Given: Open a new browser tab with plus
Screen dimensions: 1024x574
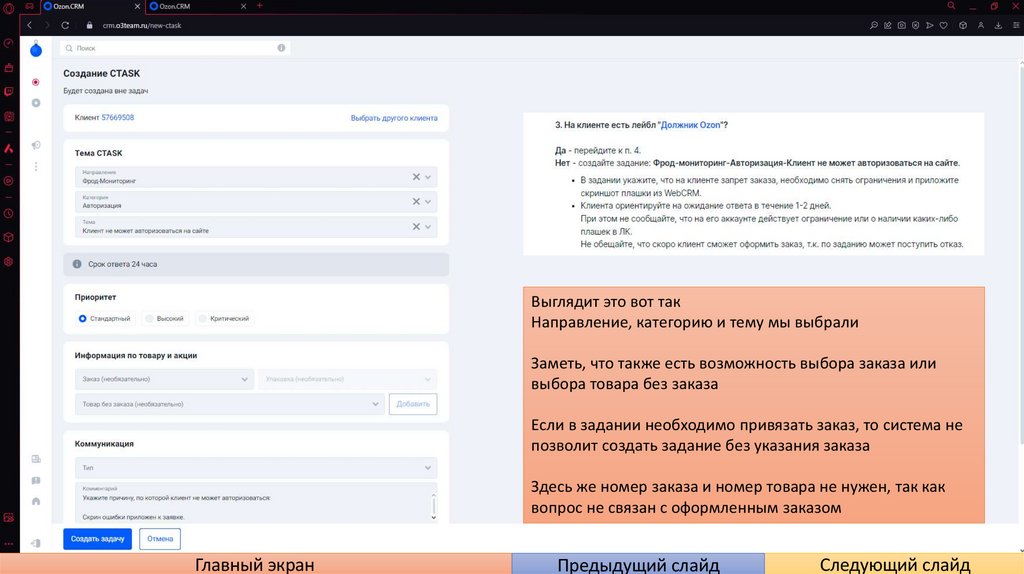Looking at the screenshot, I should point(259,6).
